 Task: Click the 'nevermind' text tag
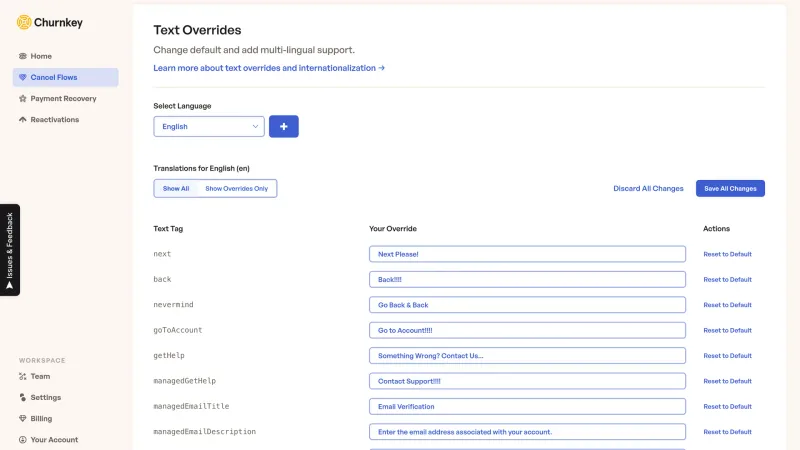coord(173,305)
